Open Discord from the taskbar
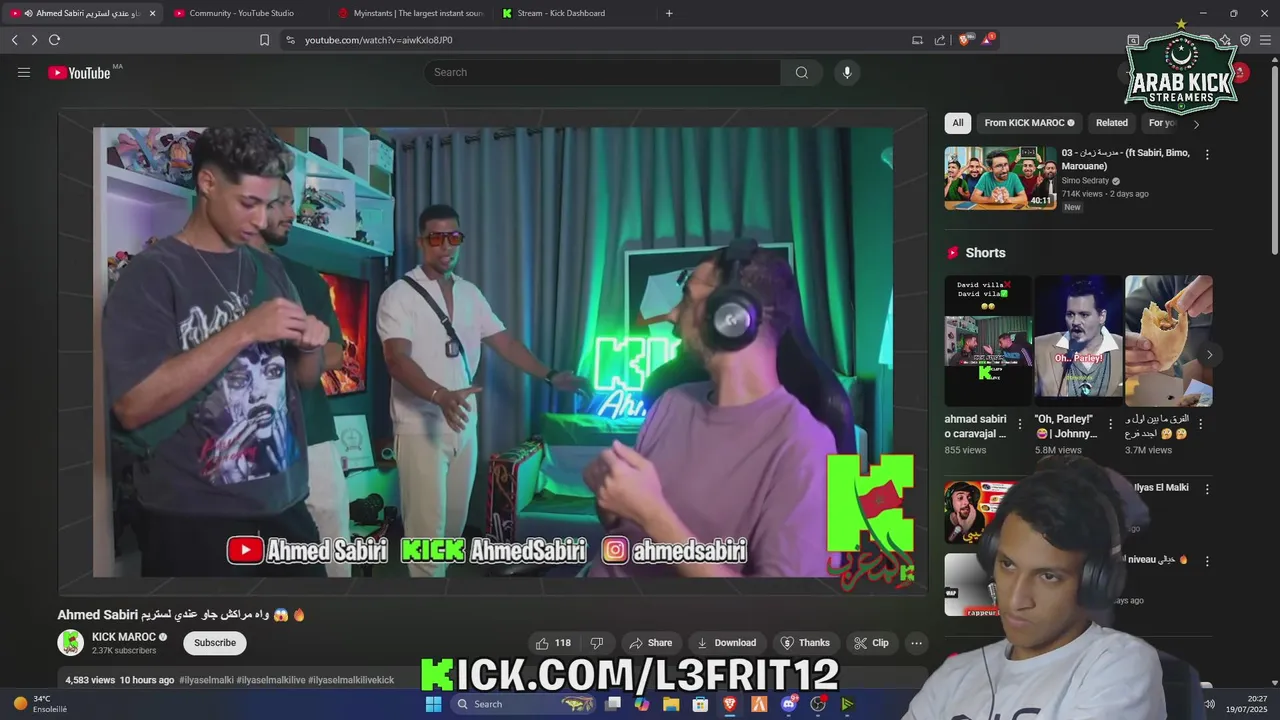 [789, 704]
